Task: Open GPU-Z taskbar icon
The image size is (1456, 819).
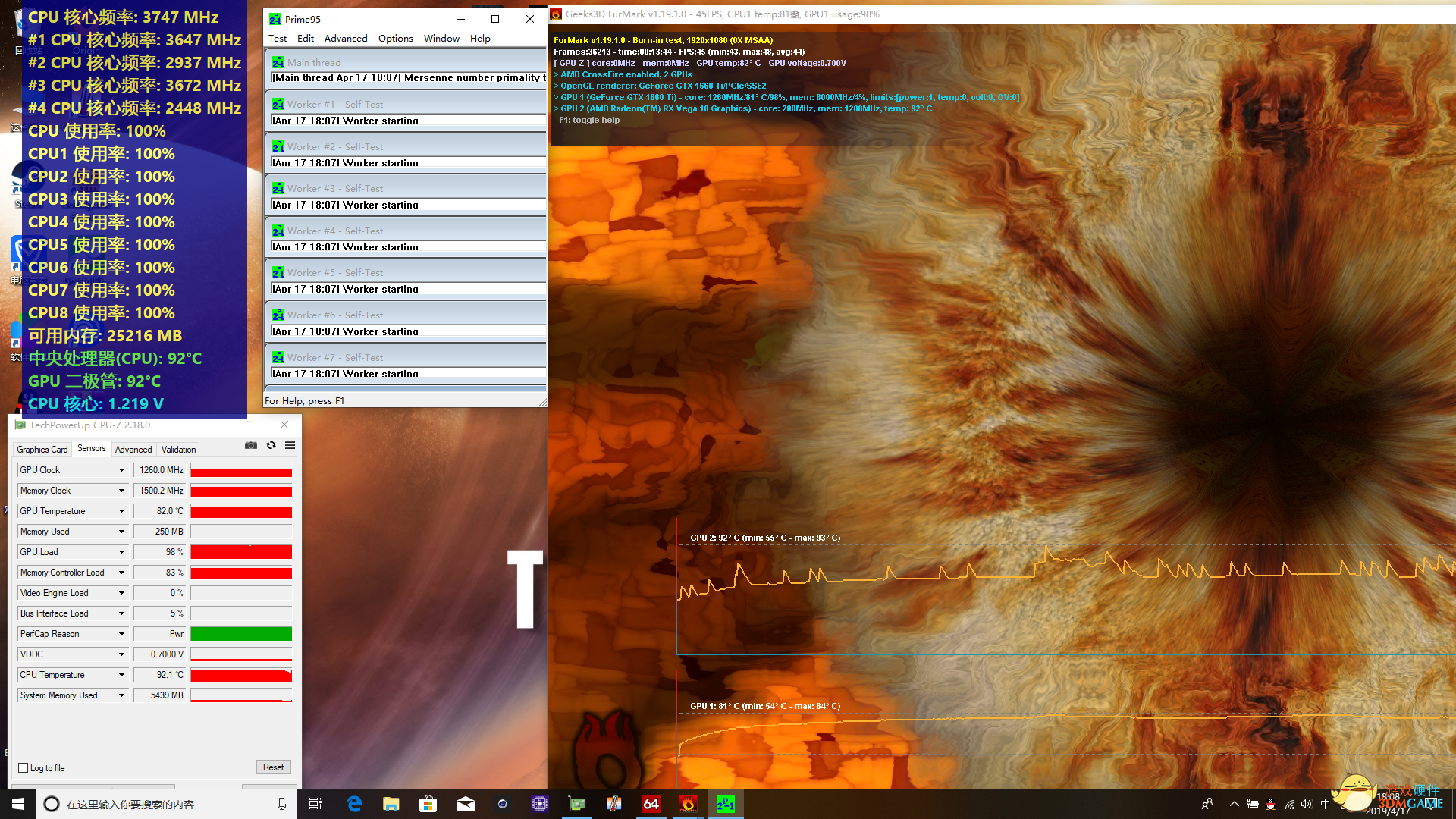Action: tap(577, 804)
